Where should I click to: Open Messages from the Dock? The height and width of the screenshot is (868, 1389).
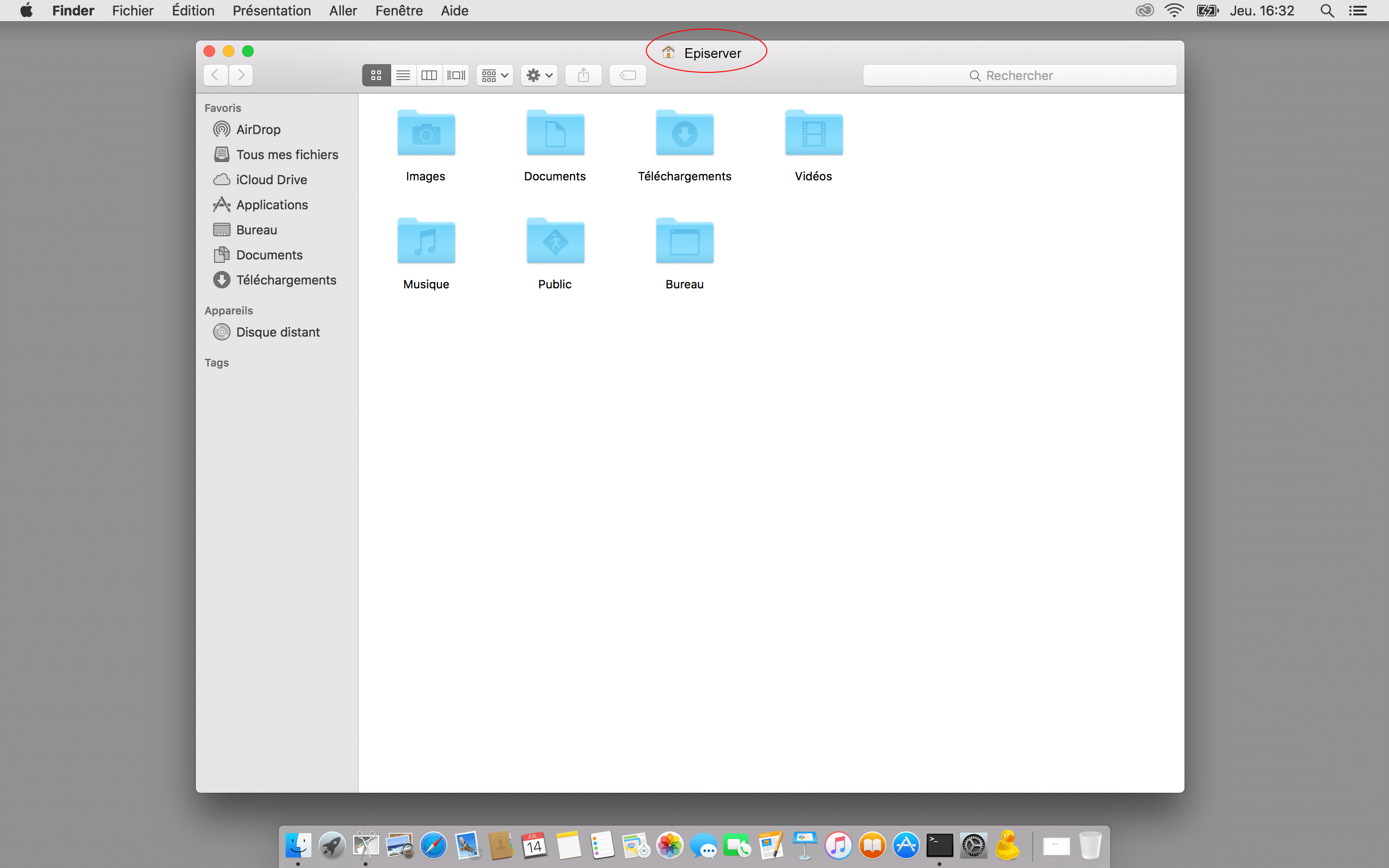[x=703, y=845]
